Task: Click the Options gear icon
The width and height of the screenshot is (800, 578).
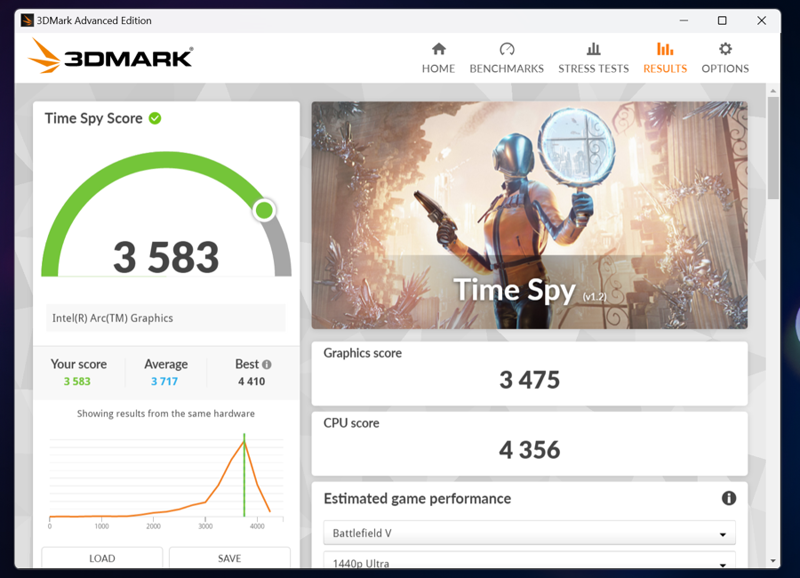Action: click(x=725, y=49)
